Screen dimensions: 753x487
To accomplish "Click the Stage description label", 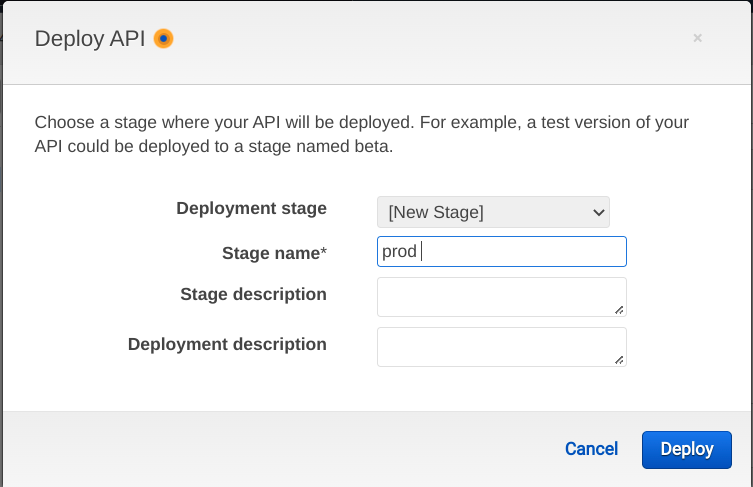I will [x=253, y=295].
